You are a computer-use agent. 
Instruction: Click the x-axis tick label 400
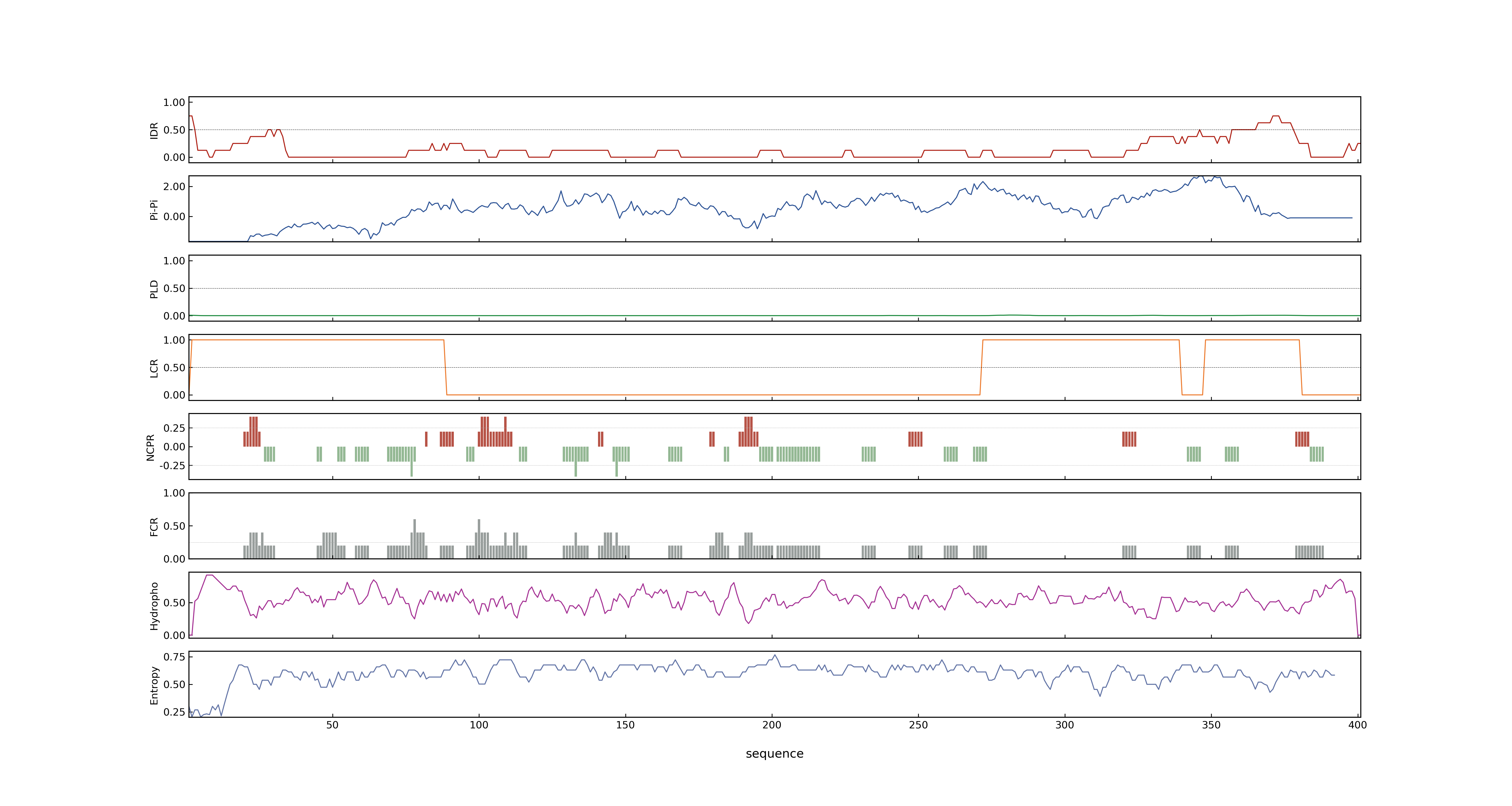click(x=1358, y=725)
